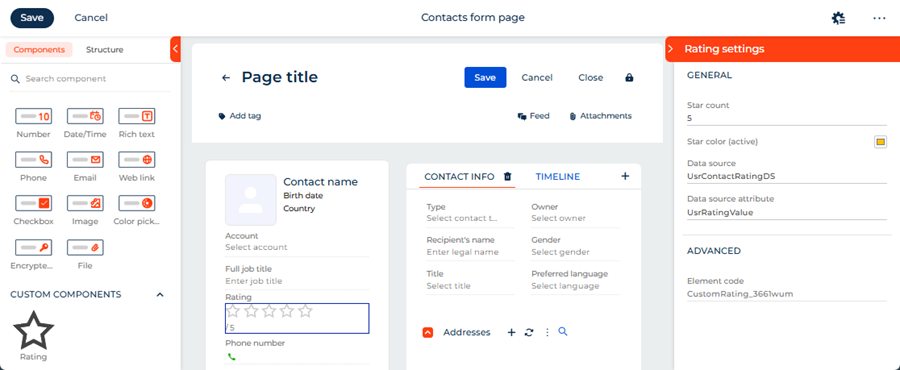This screenshot has width=900, height=370.
Task: Open the Star color active swatch
Action: pos(880,142)
